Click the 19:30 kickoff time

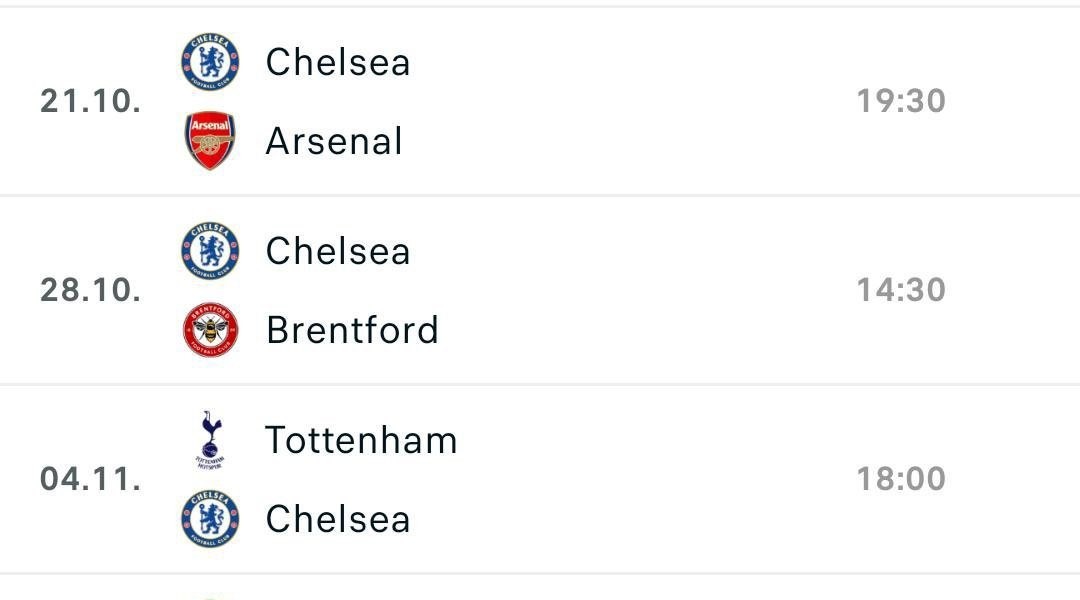tap(900, 101)
